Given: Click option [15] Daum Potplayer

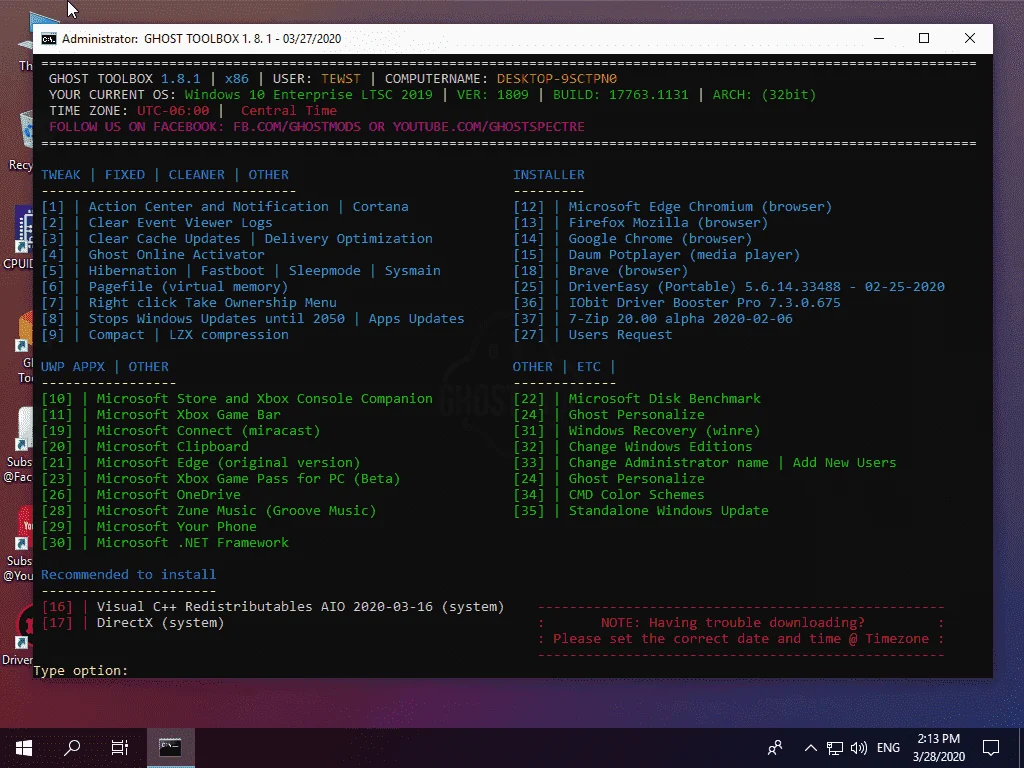Looking at the screenshot, I should pyautogui.click(x=656, y=255).
